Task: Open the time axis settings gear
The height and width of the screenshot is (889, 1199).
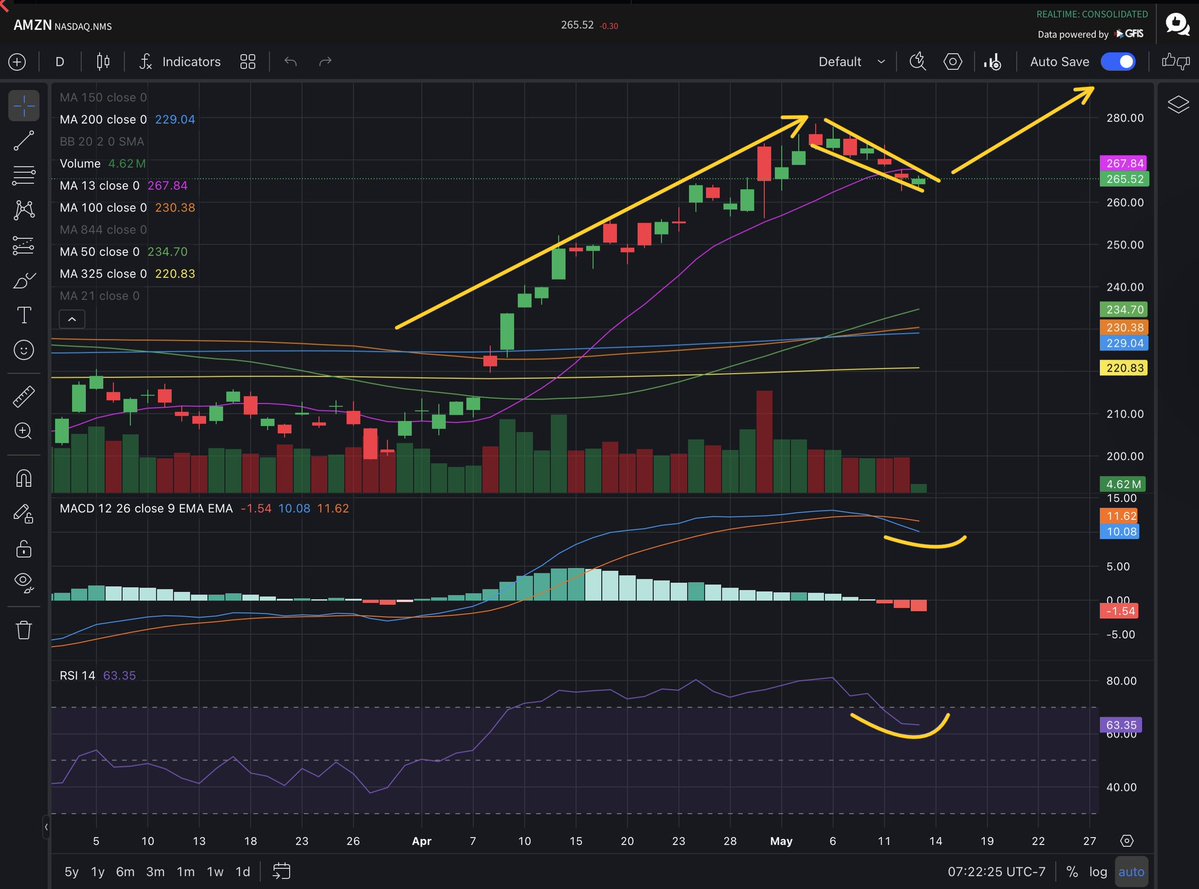Action: pyautogui.click(x=1126, y=841)
